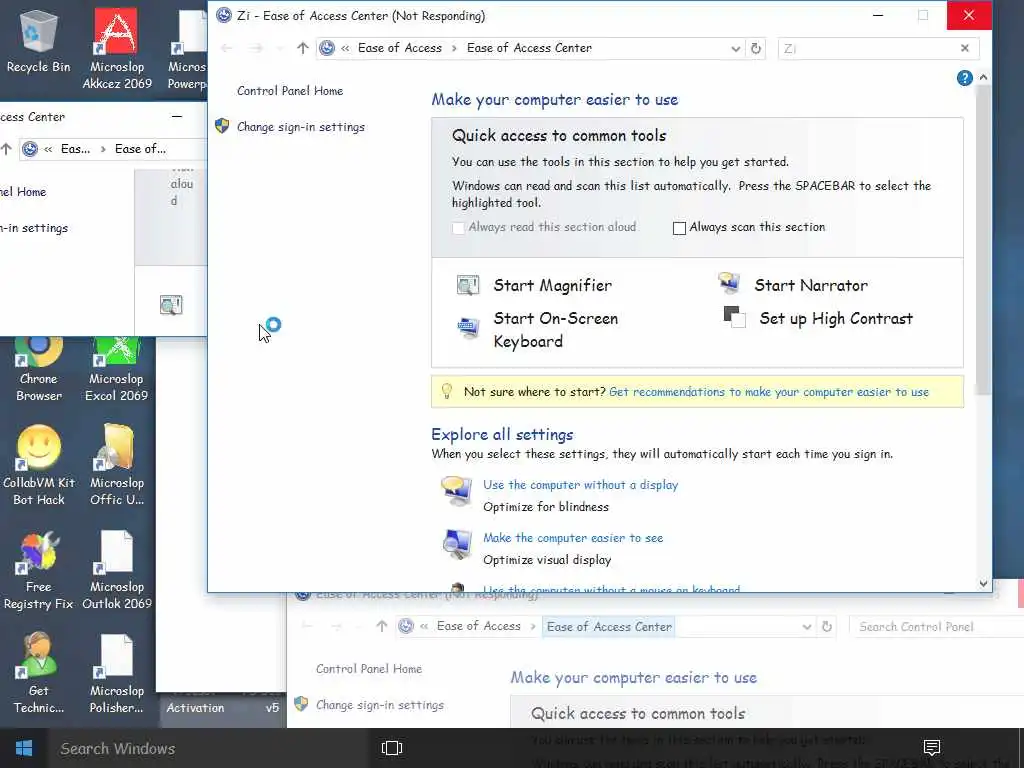Click 'Eas...' breadcrumb in left background window
1024x768 pixels.
click(76, 149)
